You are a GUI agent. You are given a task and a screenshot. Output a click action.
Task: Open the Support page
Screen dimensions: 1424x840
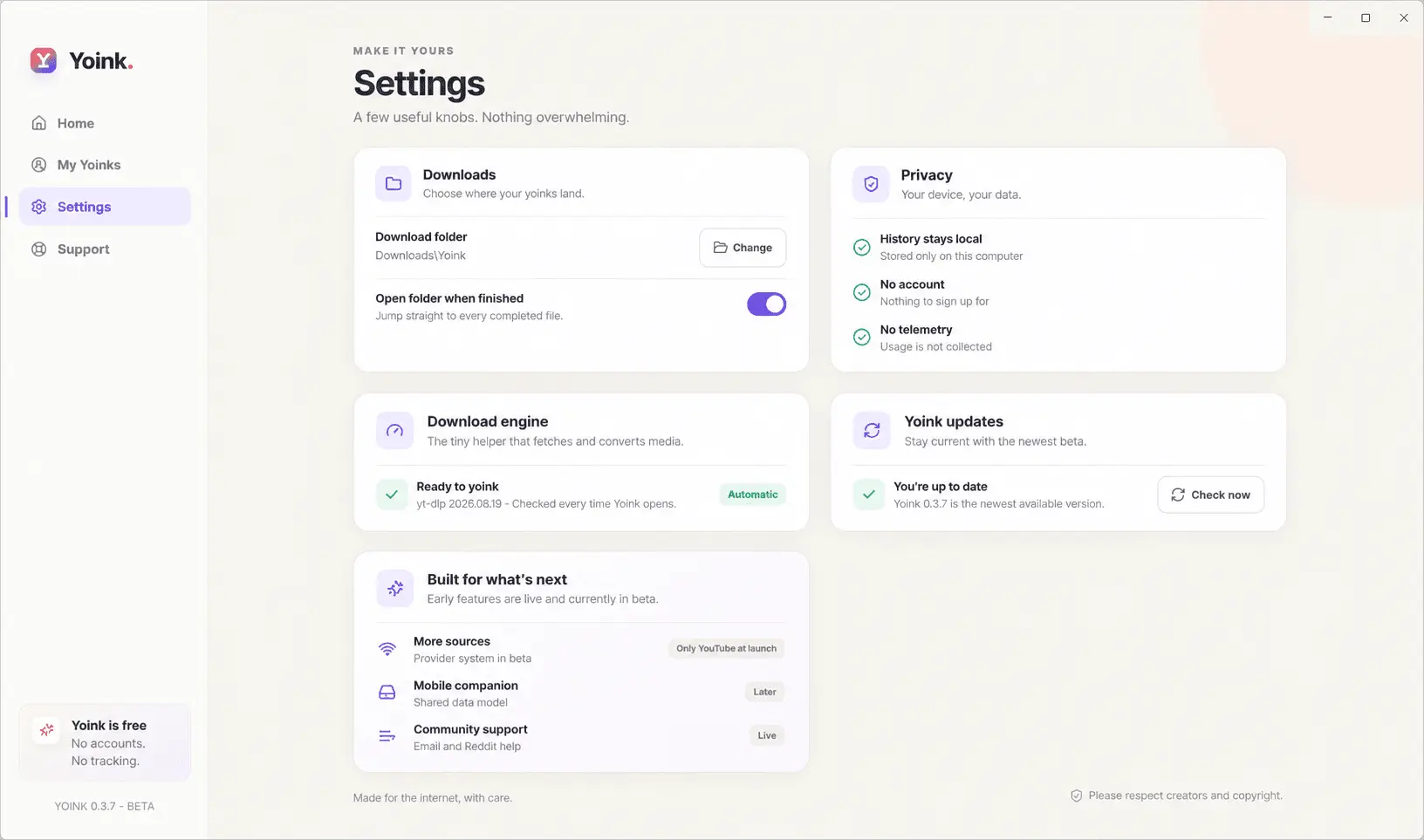click(105, 249)
